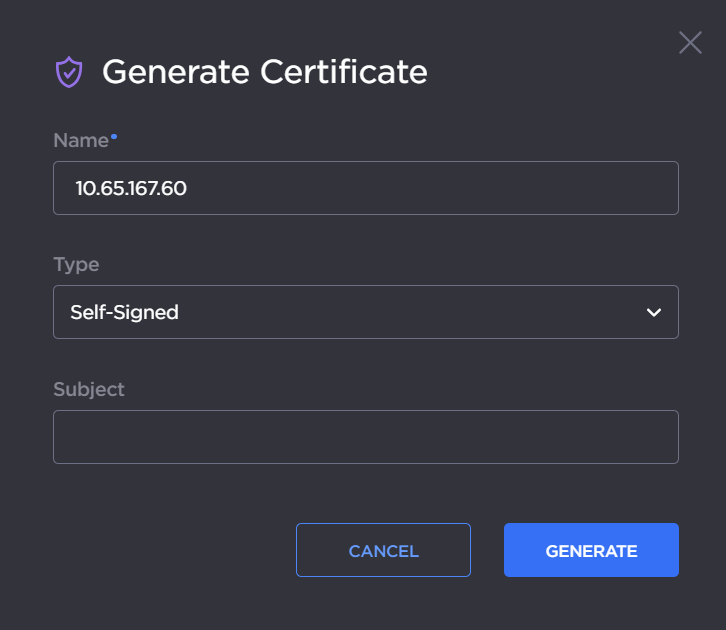Click the blue GENERATE label text
The height and width of the screenshot is (630, 726).
(591, 551)
